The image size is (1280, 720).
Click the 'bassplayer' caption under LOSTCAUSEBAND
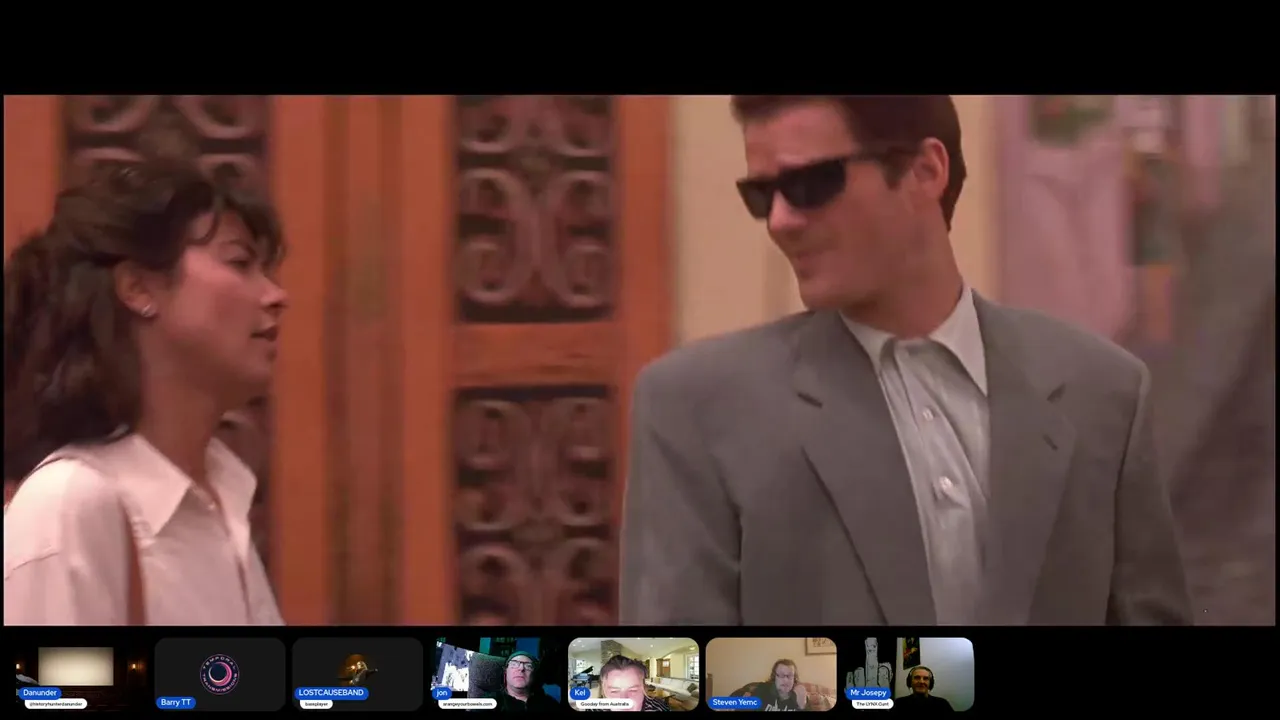coord(317,704)
